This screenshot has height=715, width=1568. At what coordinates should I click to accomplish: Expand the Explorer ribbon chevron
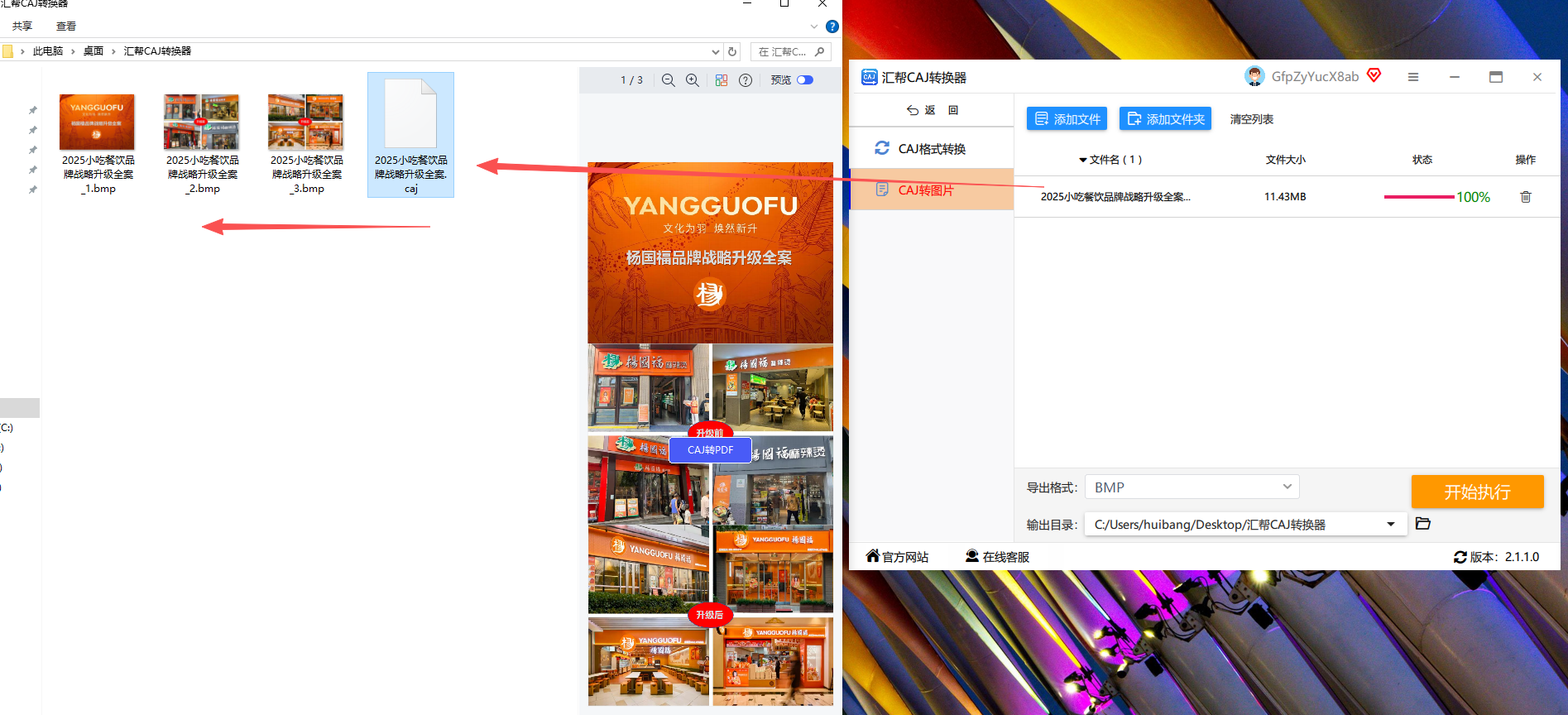(x=814, y=26)
